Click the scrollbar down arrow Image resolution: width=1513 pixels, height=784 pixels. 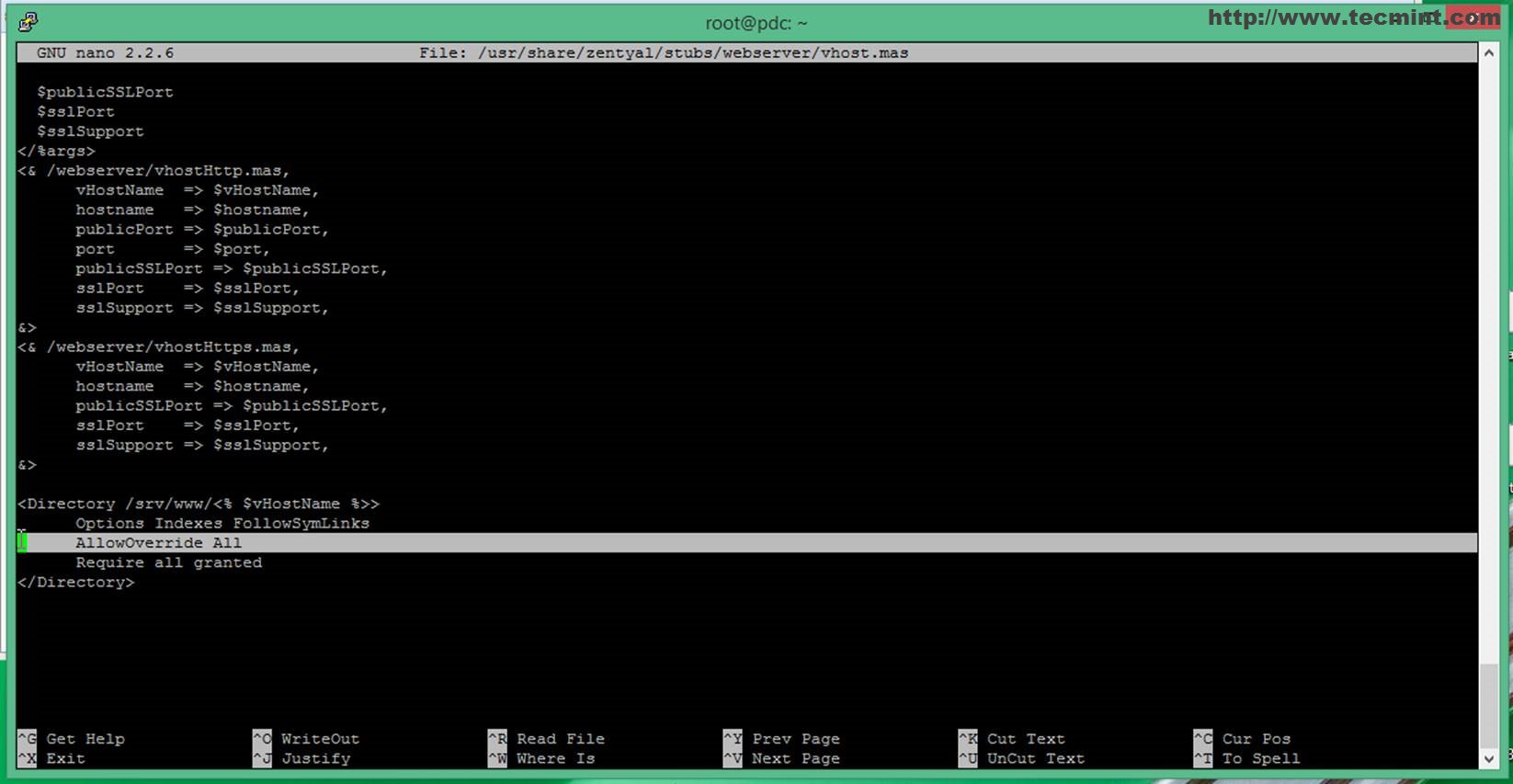(1488, 758)
